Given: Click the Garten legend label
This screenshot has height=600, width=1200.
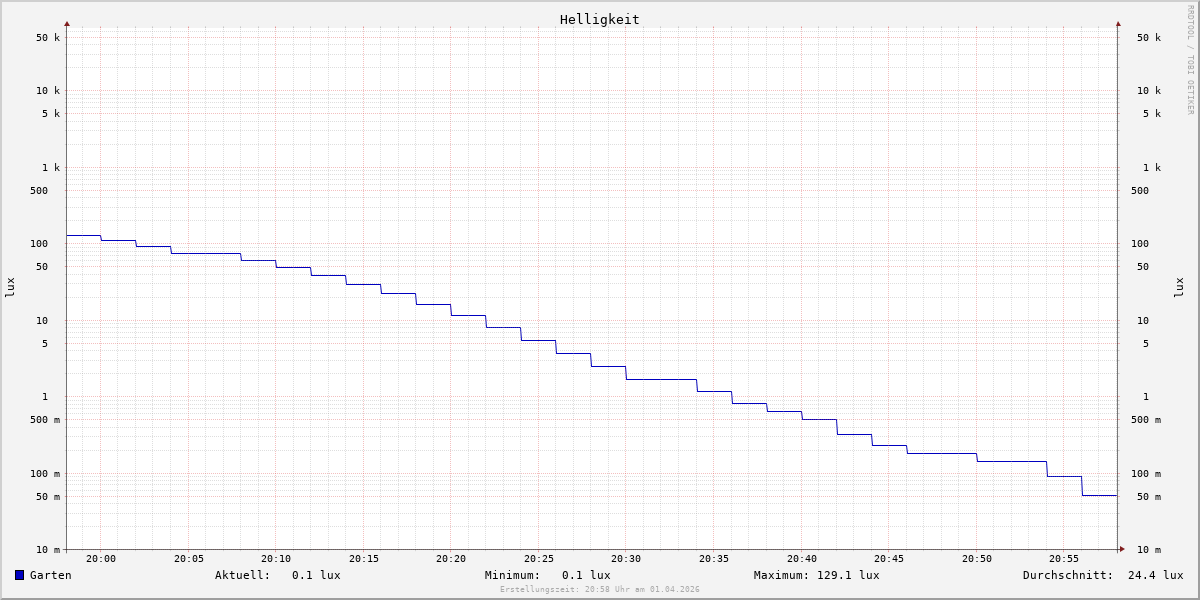Looking at the screenshot, I should tap(50, 575).
